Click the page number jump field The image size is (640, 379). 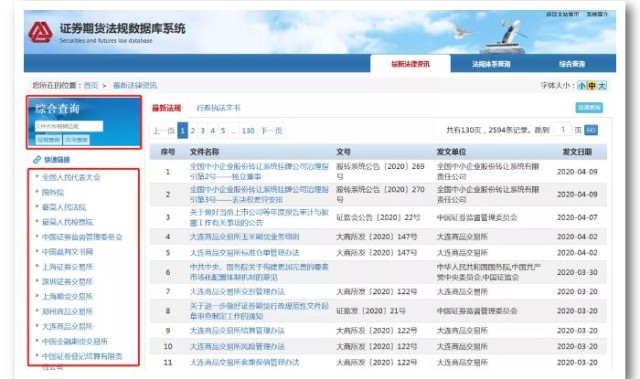click(563, 130)
